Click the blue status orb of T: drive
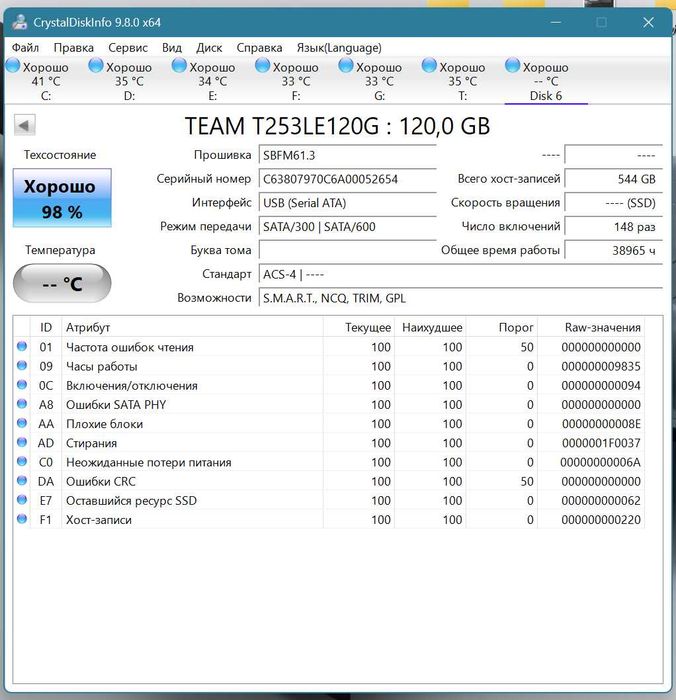The height and width of the screenshot is (700, 676). [x=429, y=66]
